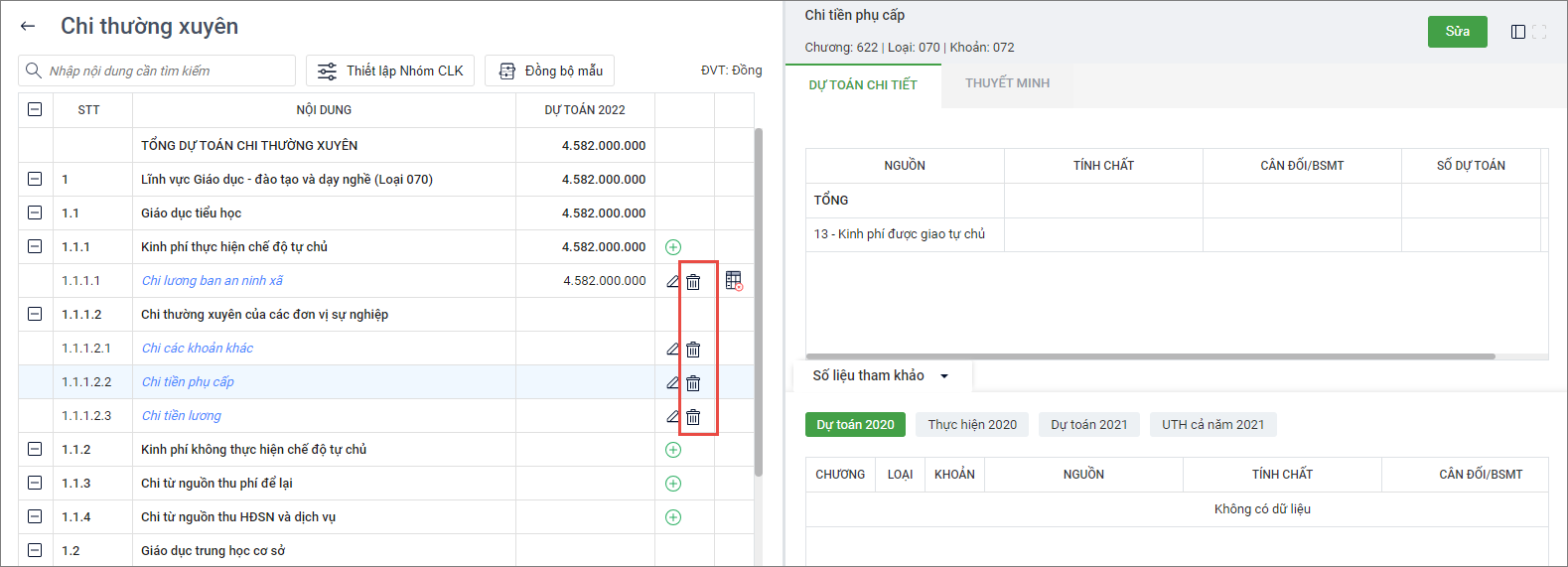This screenshot has width=1568, height=567.
Task: Delete the Chi lương ban an ninh xã row
Action: (693, 282)
